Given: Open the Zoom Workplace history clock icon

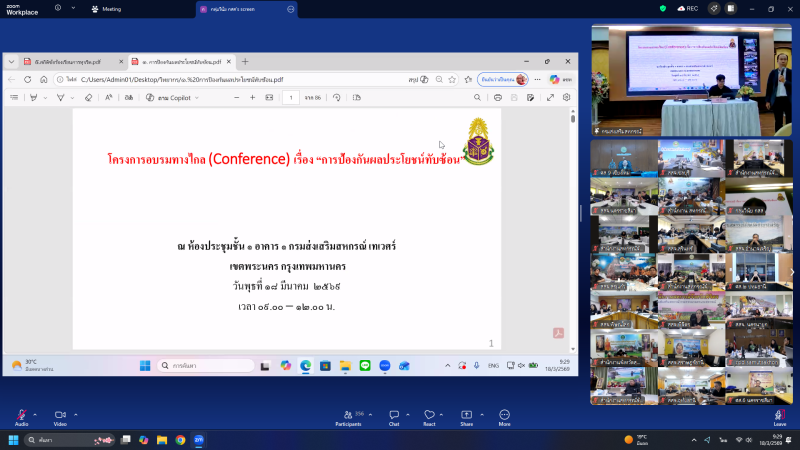Looking at the screenshot, I should pyautogui.click(x=58, y=8).
